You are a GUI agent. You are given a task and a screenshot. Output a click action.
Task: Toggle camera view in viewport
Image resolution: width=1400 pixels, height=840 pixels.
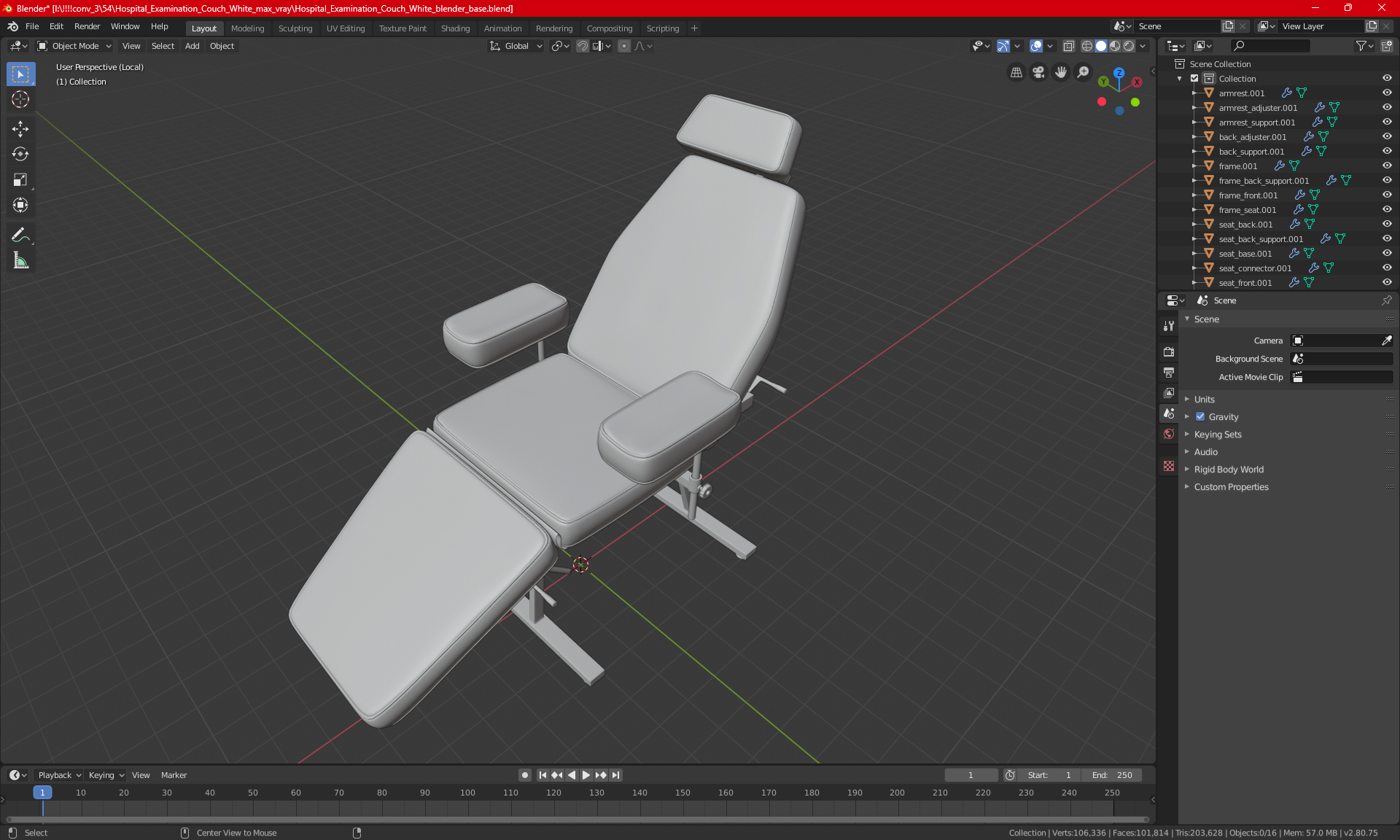tap(1038, 72)
